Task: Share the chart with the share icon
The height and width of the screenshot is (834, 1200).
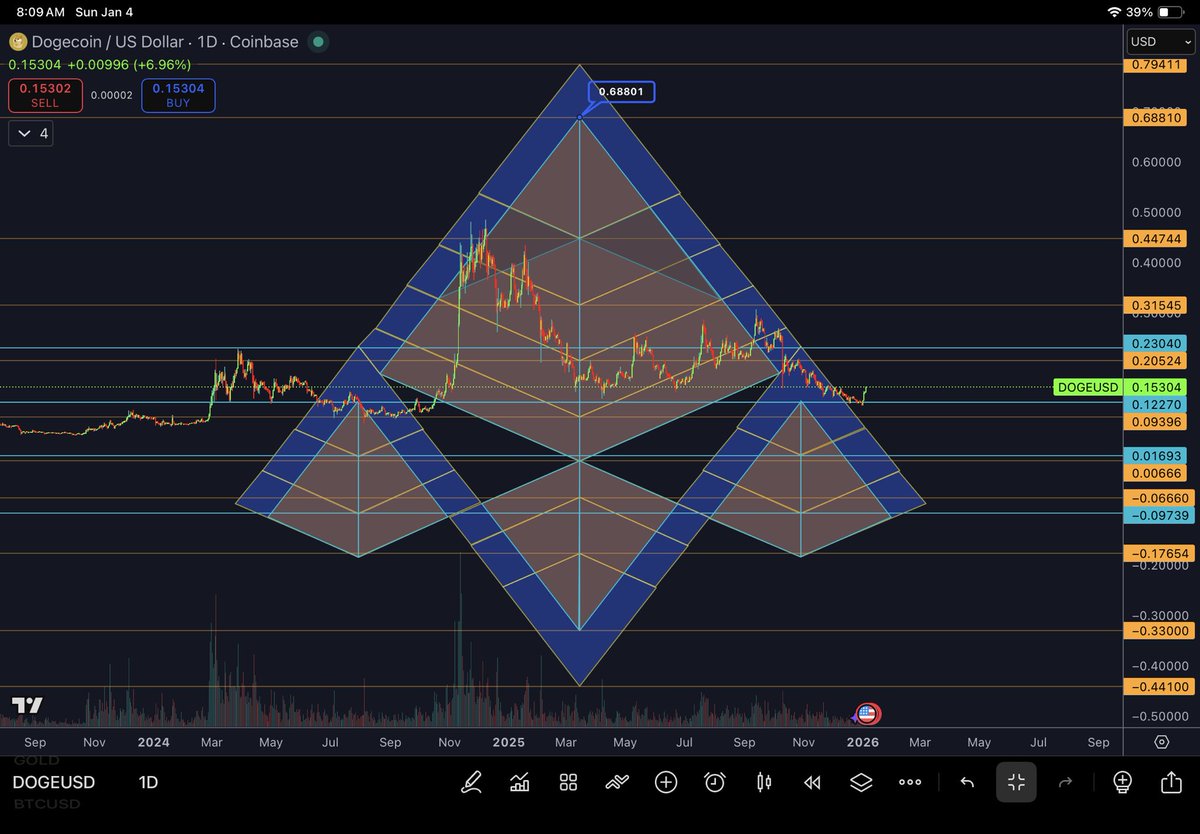Action: (x=1171, y=782)
